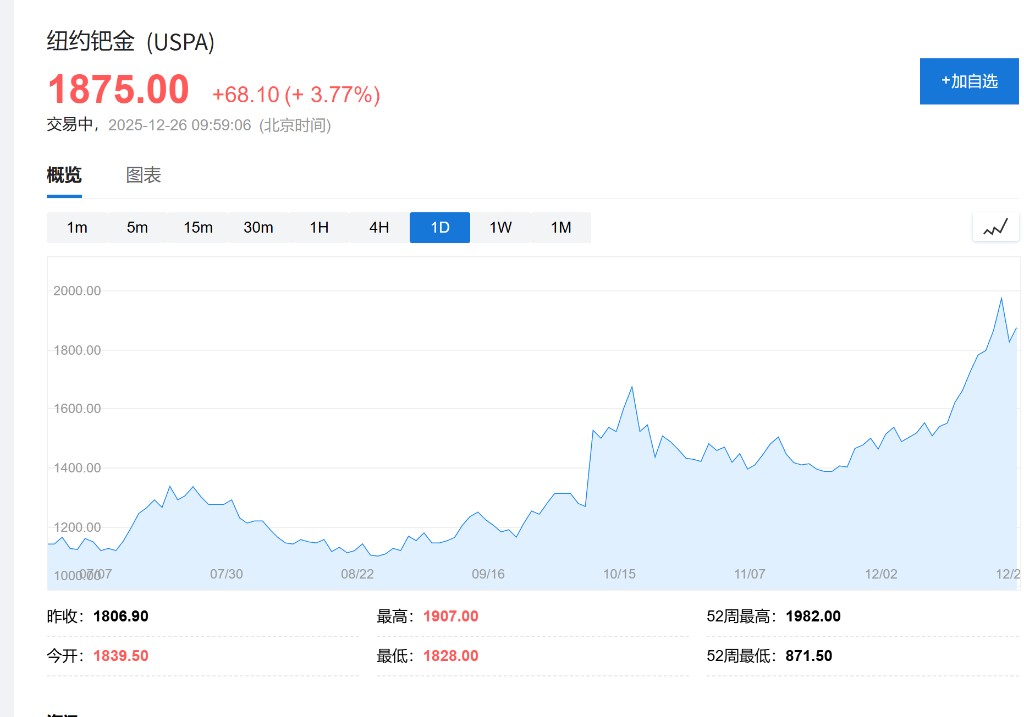Choose the 5m time interval

coord(137,228)
